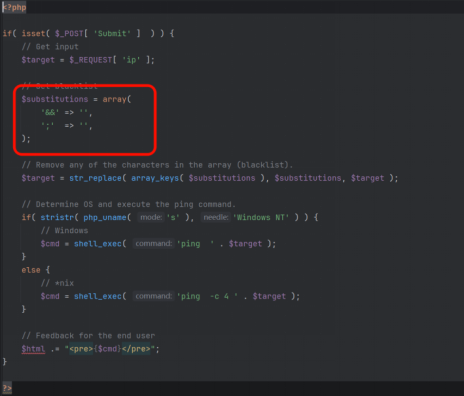Select the 'Windows NT' string
The image size is (464, 396).
(x=261, y=217)
